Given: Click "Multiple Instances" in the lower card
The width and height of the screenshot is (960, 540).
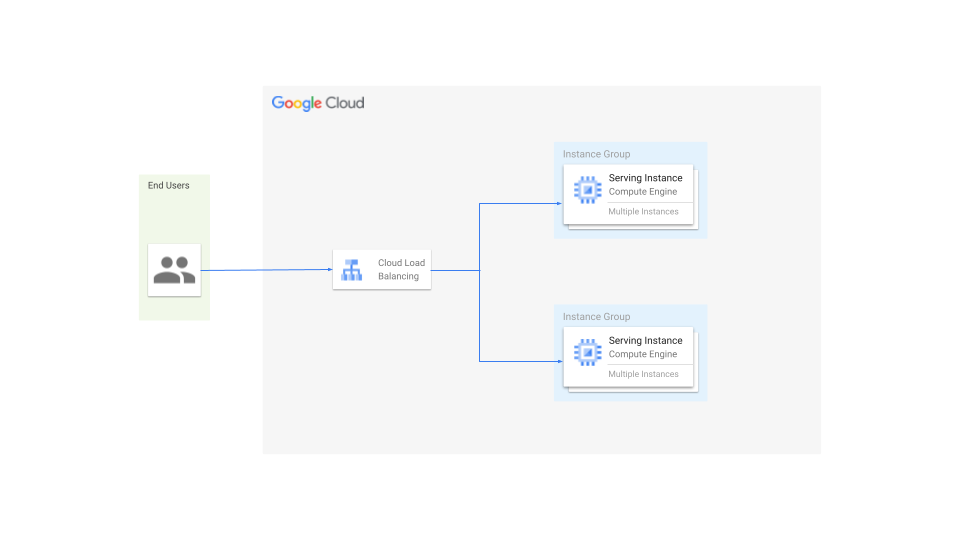Looking at the screenshot, I should 643,374.
